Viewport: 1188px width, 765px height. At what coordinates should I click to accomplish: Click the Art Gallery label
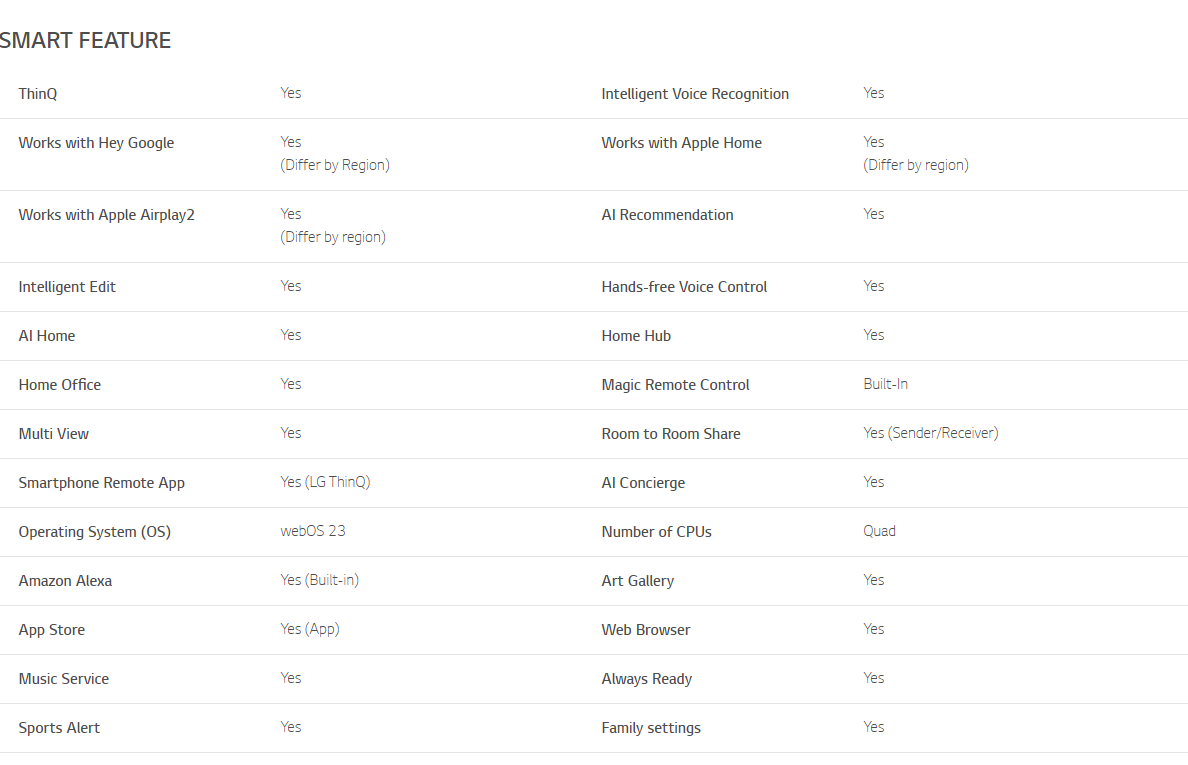click(x=637, y=581)
